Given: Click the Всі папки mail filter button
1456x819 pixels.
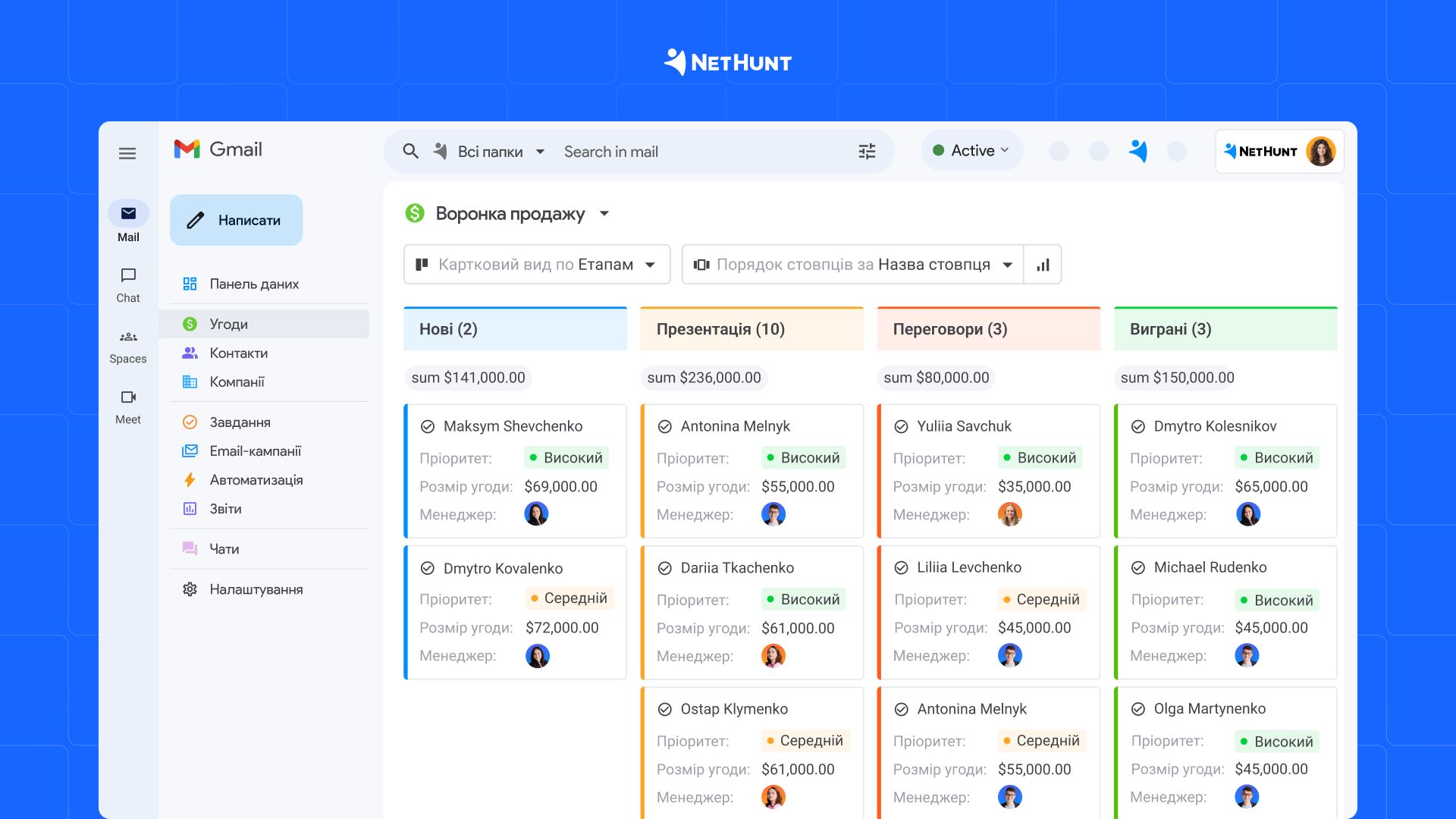Looking at the screenshot, I should point(491,152).
